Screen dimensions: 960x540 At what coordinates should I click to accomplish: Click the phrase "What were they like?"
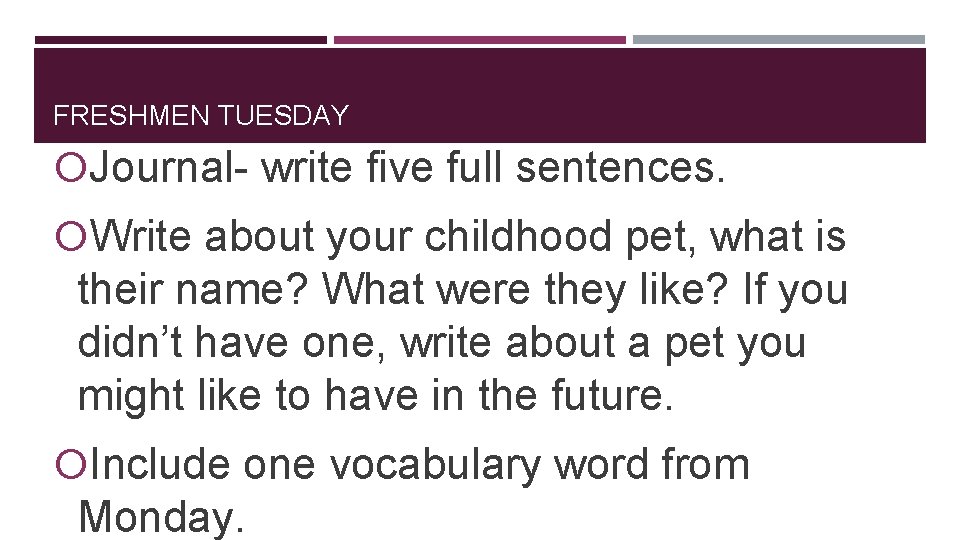(x=528, y=291)
